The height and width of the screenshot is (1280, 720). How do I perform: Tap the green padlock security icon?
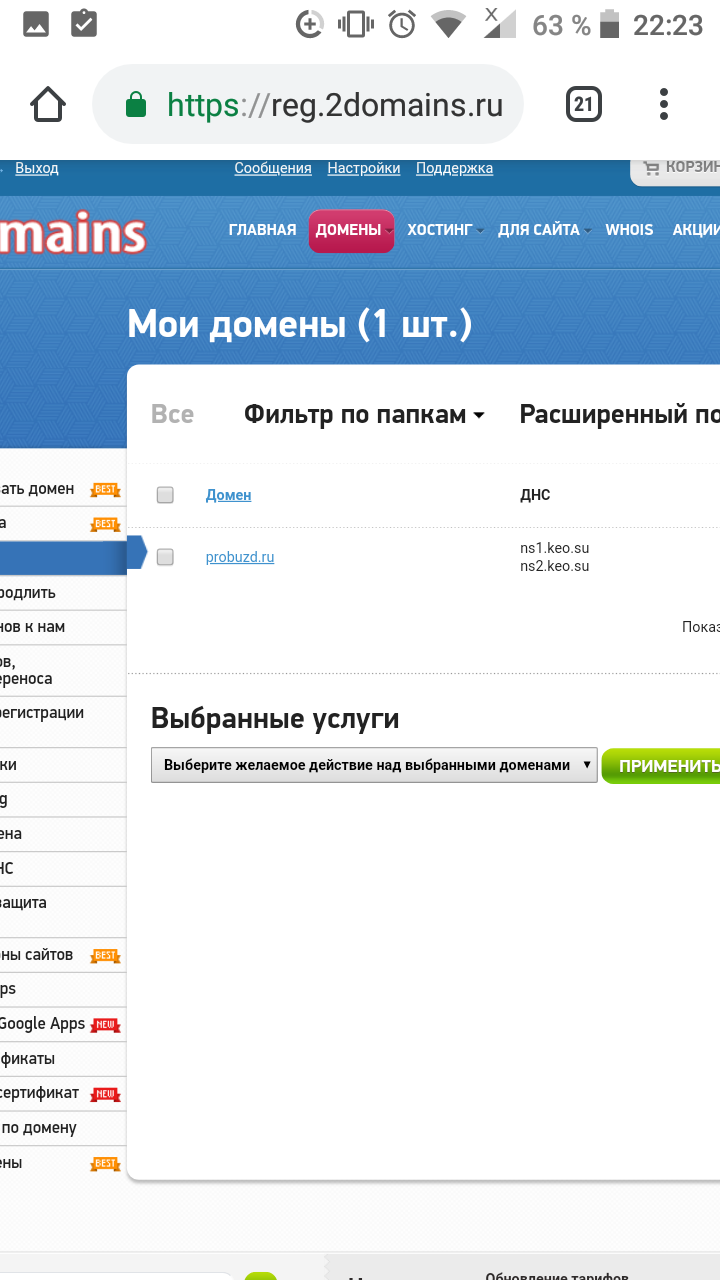point(136,105)
